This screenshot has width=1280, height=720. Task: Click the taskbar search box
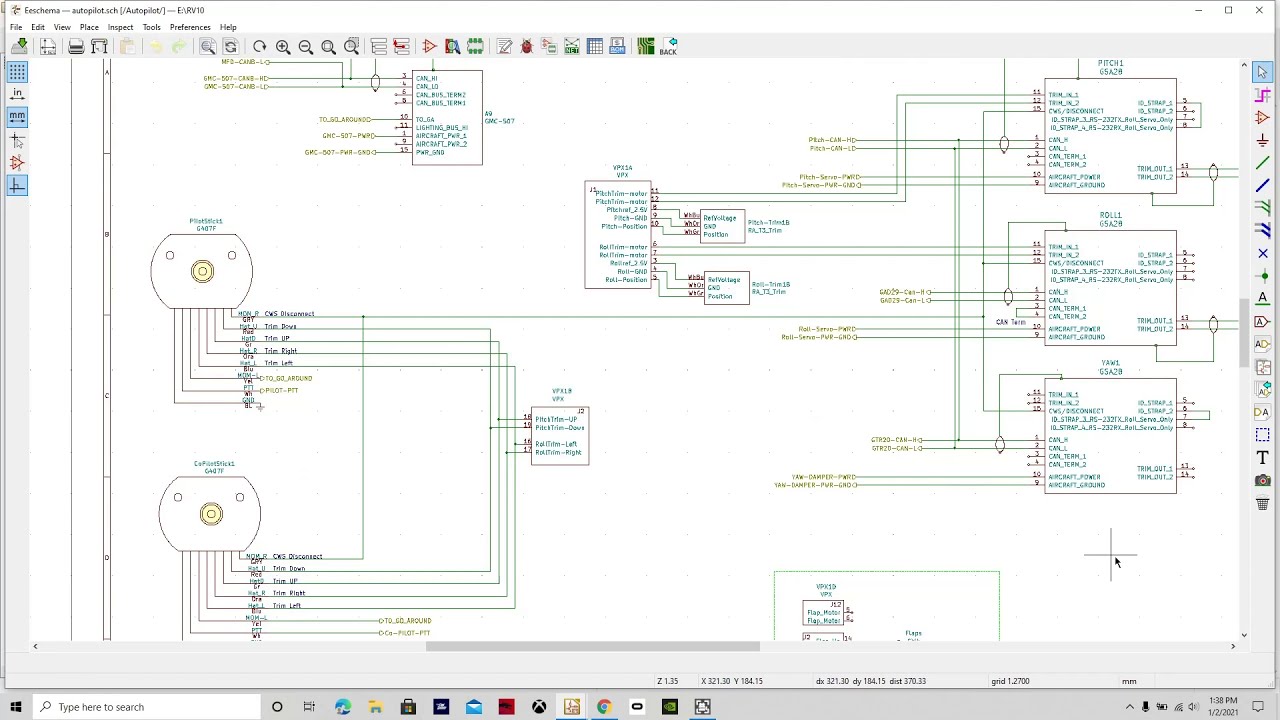coord(145,707)
